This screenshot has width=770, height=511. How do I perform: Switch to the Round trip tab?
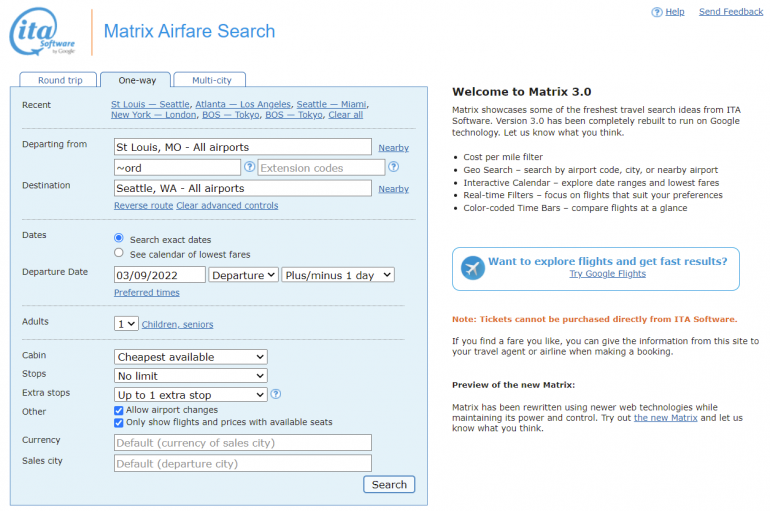(59, 80)
